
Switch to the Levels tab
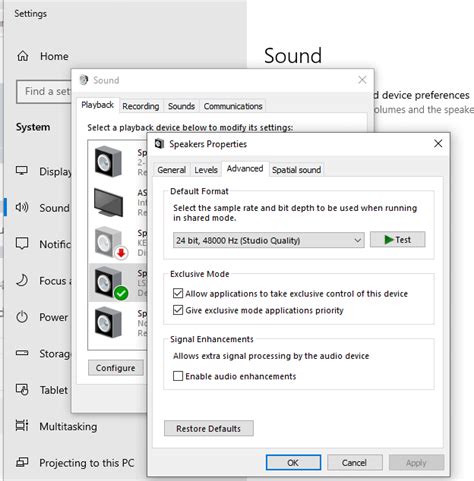[x=206, y=170]
